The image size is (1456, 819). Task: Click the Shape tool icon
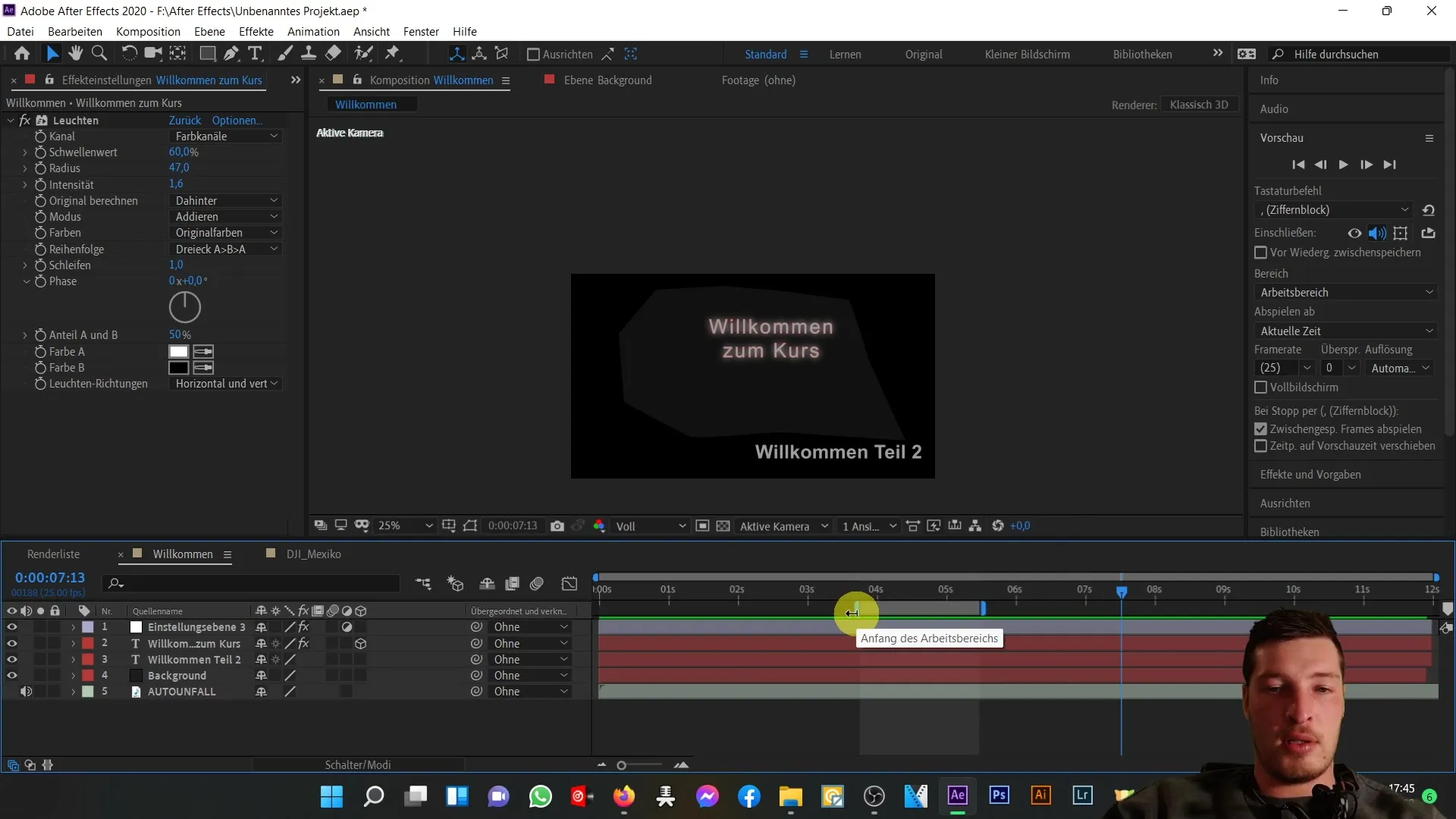pyautogui.click(x=204, y=53)
